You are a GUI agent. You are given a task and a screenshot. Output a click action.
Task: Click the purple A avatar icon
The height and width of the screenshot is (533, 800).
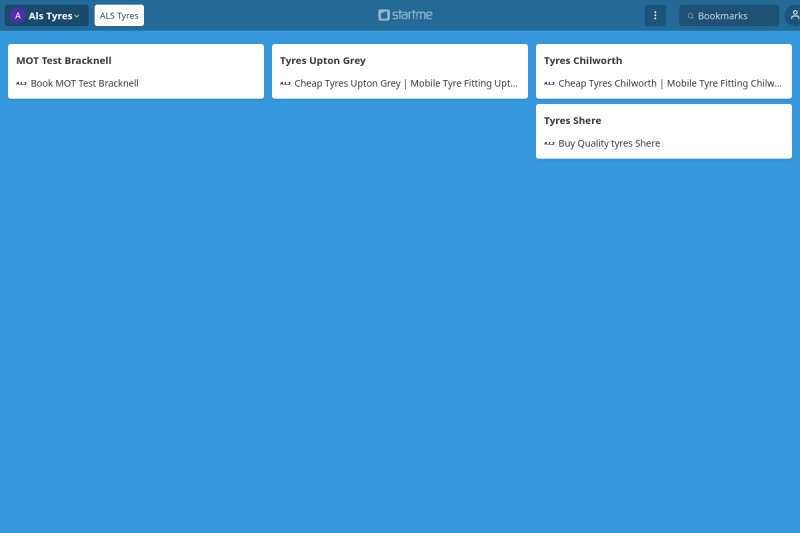tap(18, 15)
